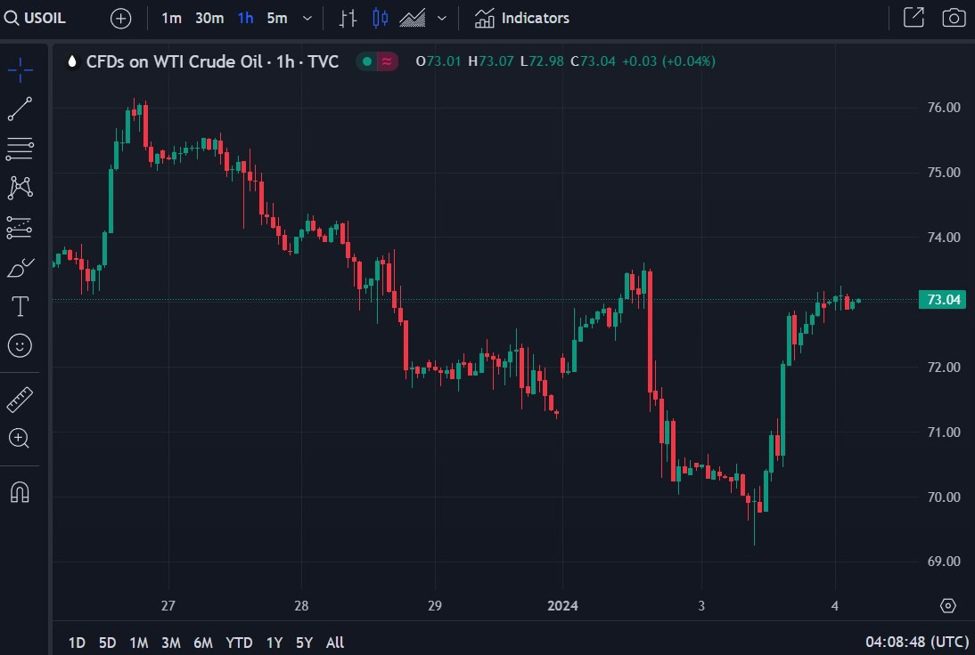The height and width of the screenshot is (655, 975).
Task: Select the Text annotation tool
Action: (x=20, y=306)
